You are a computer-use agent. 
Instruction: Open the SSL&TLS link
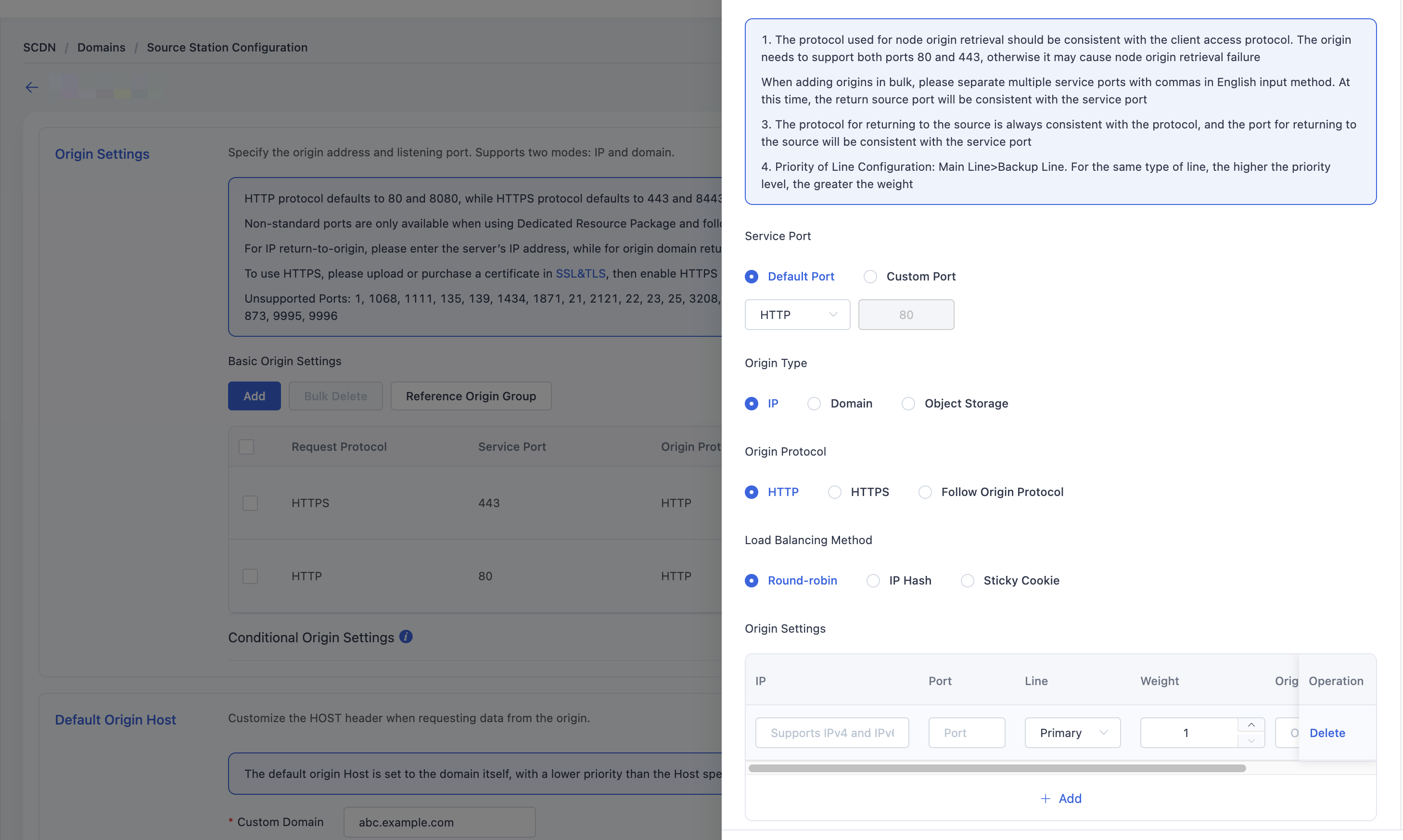coord(581,274)
